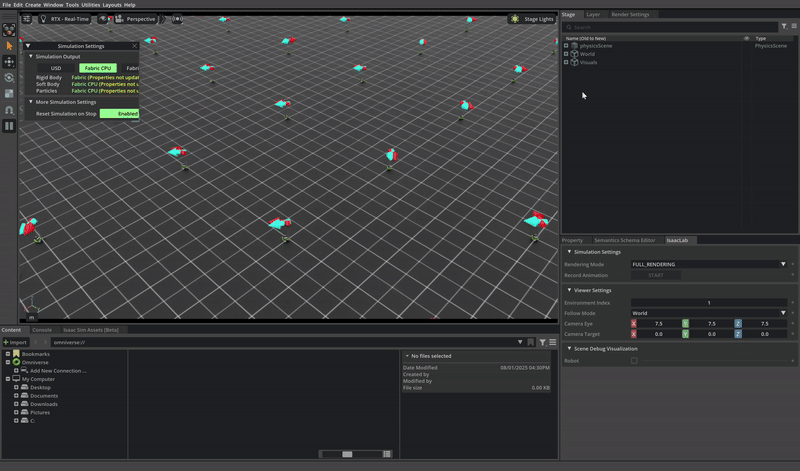The width and height of the screenshot is (800, 471).
Task: Select the Rotate tool in the left toolbar
Action: (9, 78)
